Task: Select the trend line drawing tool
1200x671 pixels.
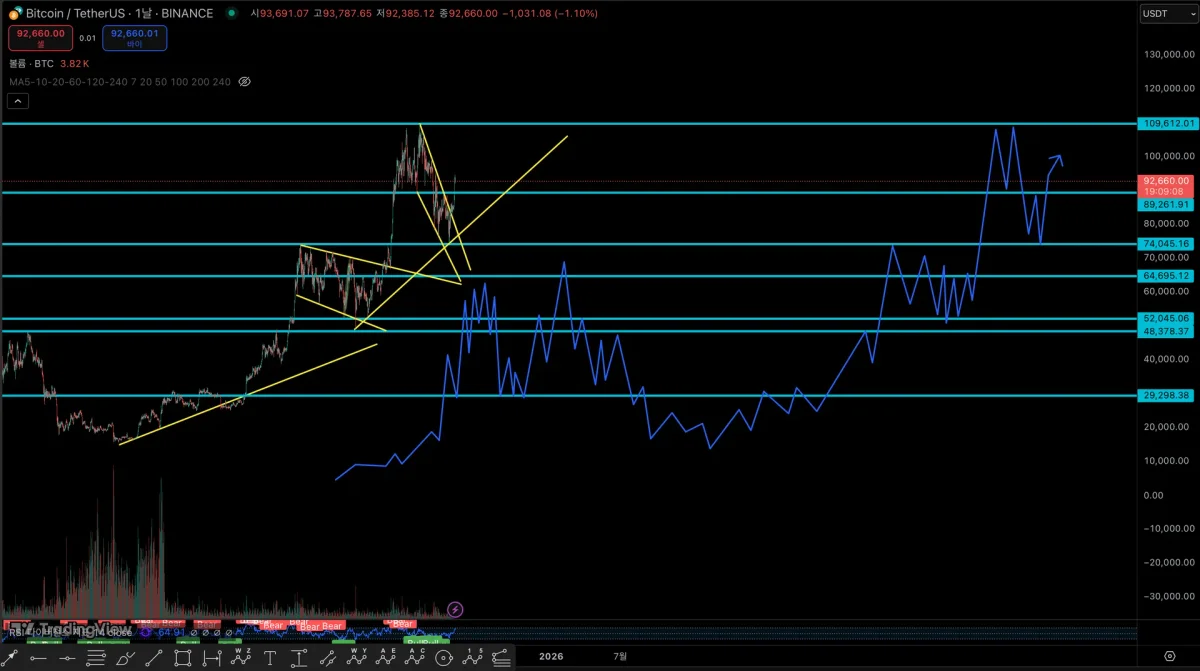Action: pyautogui.click(x=154, y=658)
